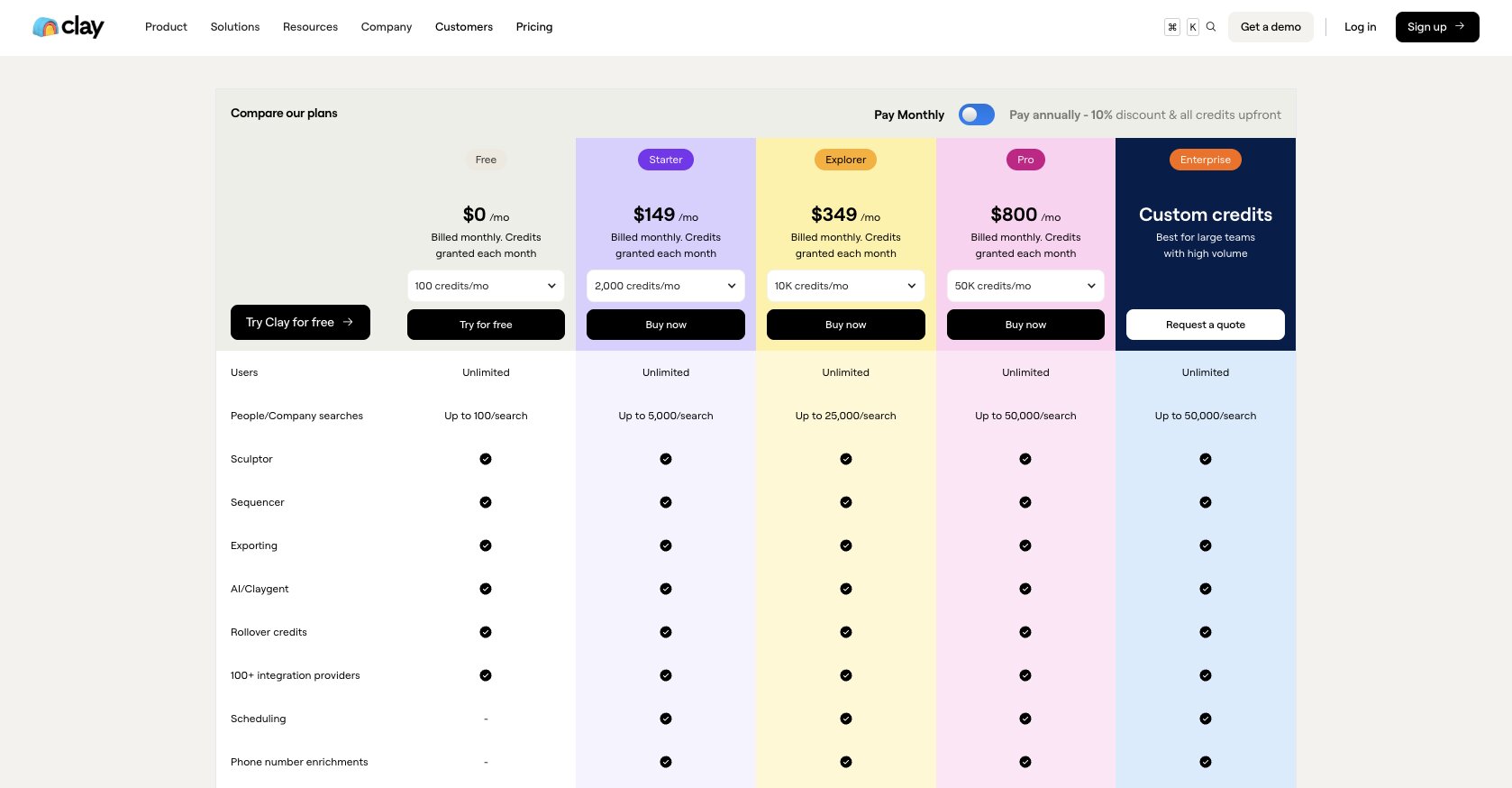Screen dimensions: 1512x788
Task: Click AI/Claygent checkmark in Enterprise column
Action: (1206, 589)
